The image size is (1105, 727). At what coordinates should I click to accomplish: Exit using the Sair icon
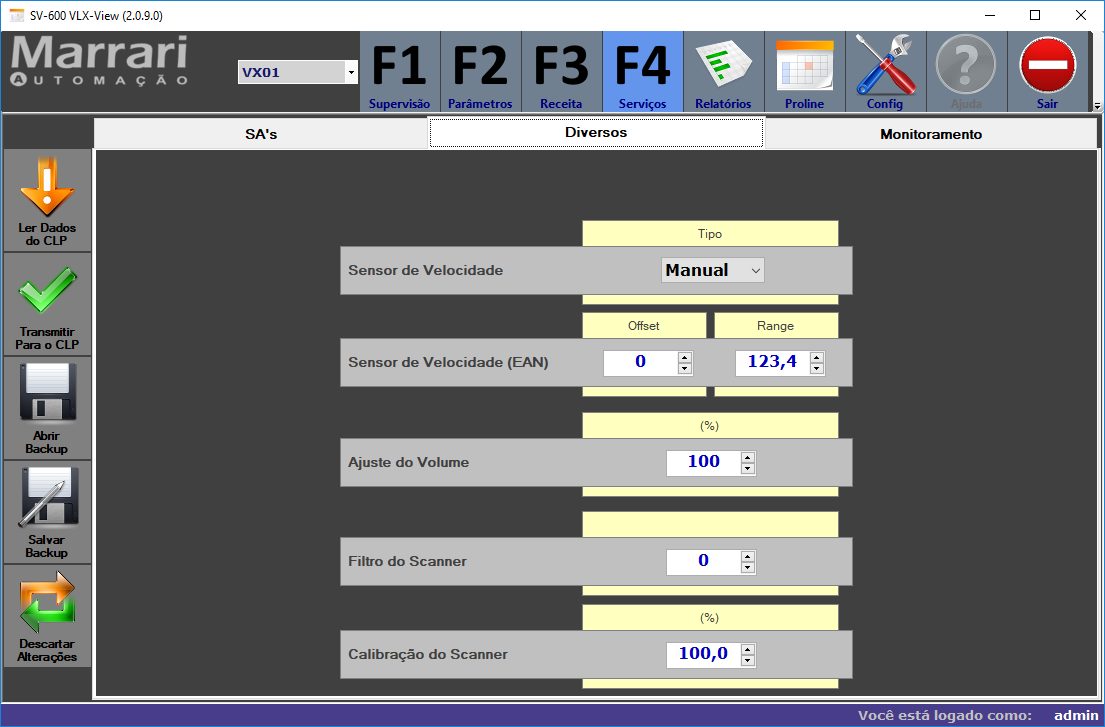pos(1046,70)
